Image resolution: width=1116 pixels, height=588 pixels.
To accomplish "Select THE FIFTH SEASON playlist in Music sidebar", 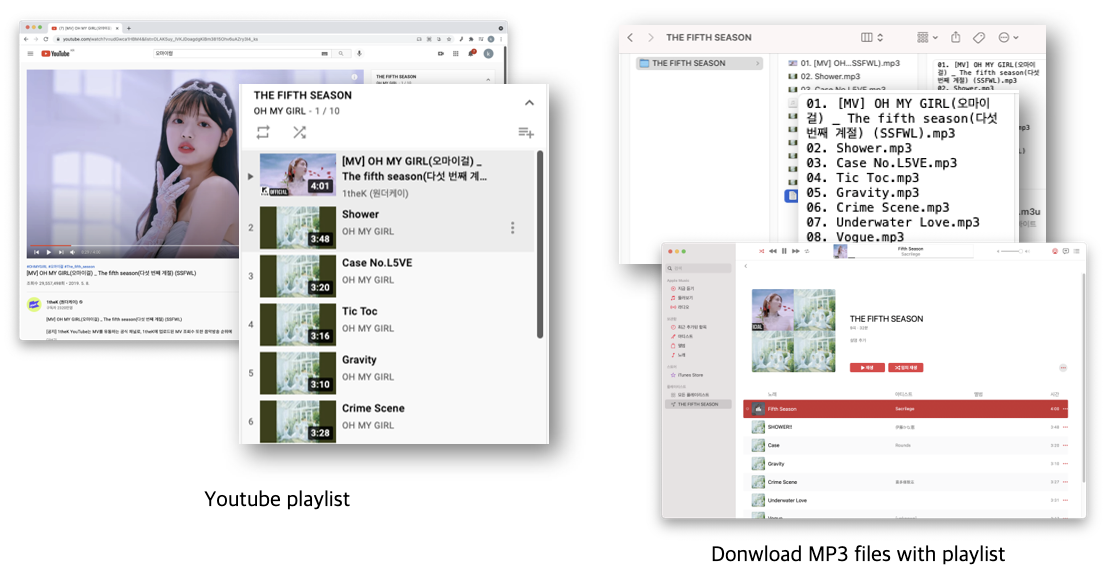I will tap(698, 404).
